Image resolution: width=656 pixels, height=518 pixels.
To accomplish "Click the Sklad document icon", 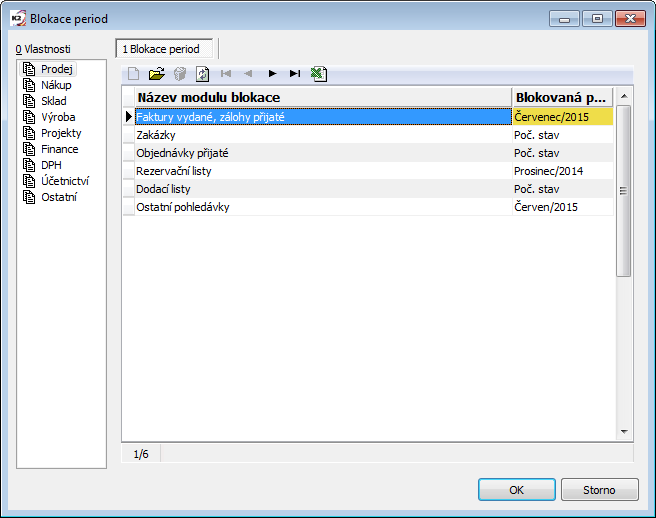I will point(29,101).
